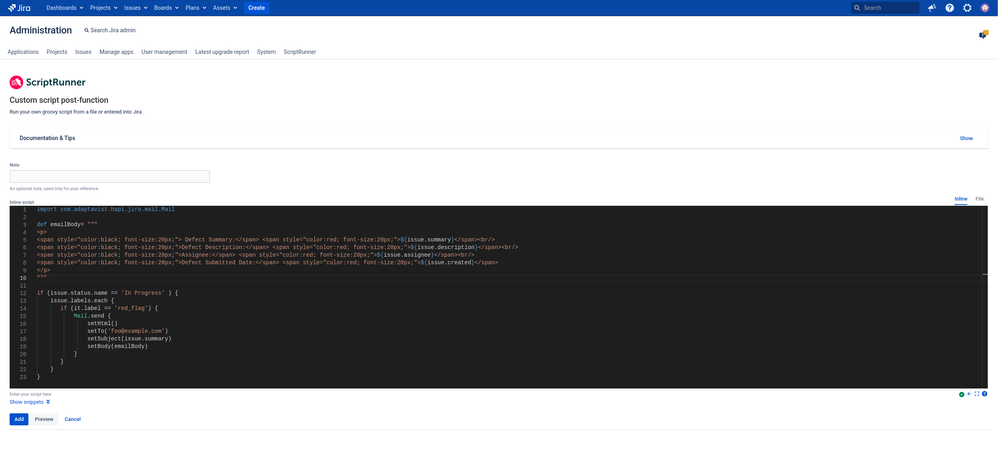Screen dimensions: 999x452
Task: Click the Custom script post-function heading
Action: click(x=59, y=100)
